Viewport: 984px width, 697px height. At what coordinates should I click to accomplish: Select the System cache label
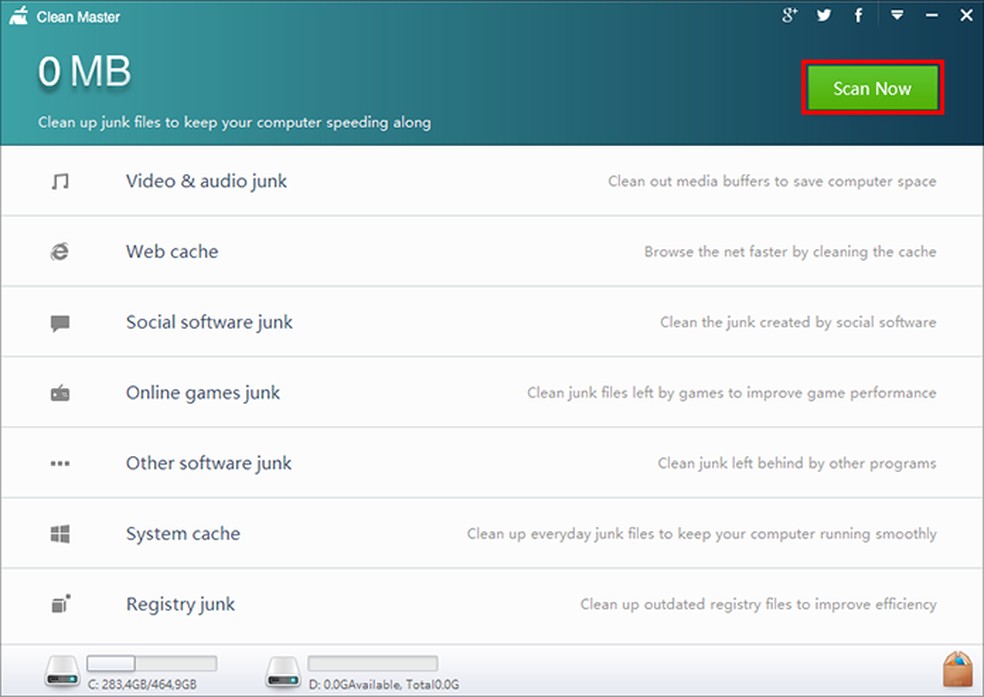(183, 533)
